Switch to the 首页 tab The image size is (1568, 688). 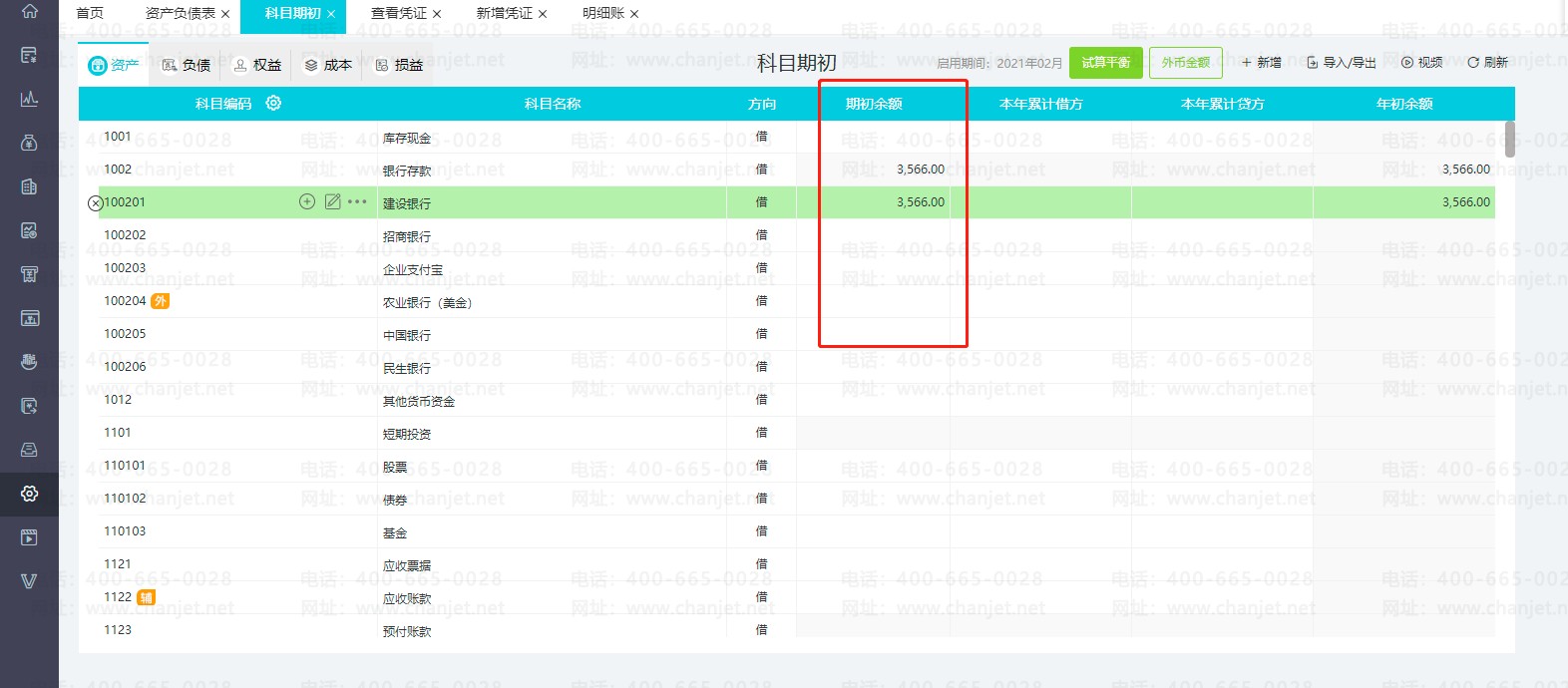tap(90, 13)
